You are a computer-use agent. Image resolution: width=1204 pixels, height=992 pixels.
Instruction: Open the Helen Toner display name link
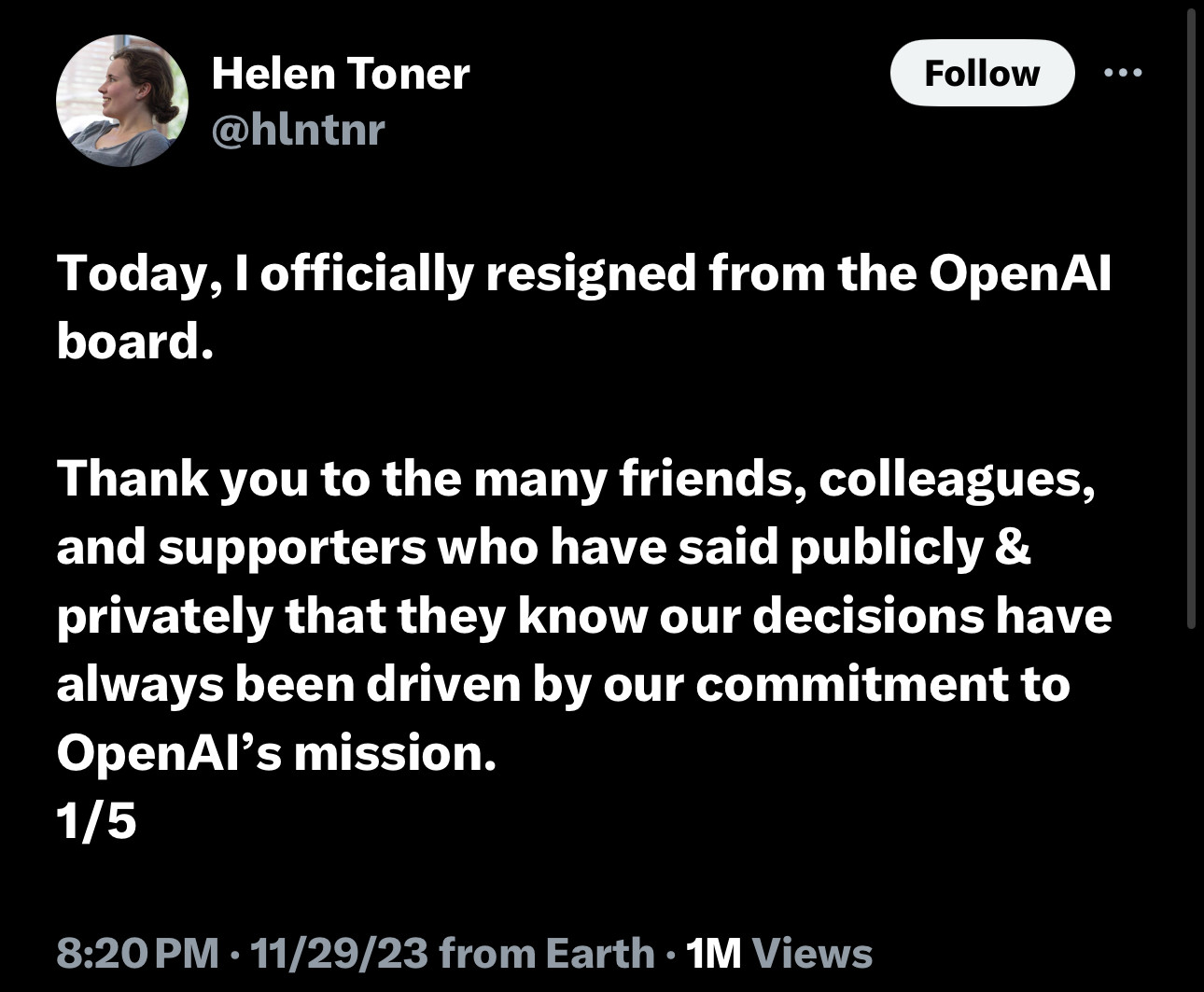click(x=340, y=73)
